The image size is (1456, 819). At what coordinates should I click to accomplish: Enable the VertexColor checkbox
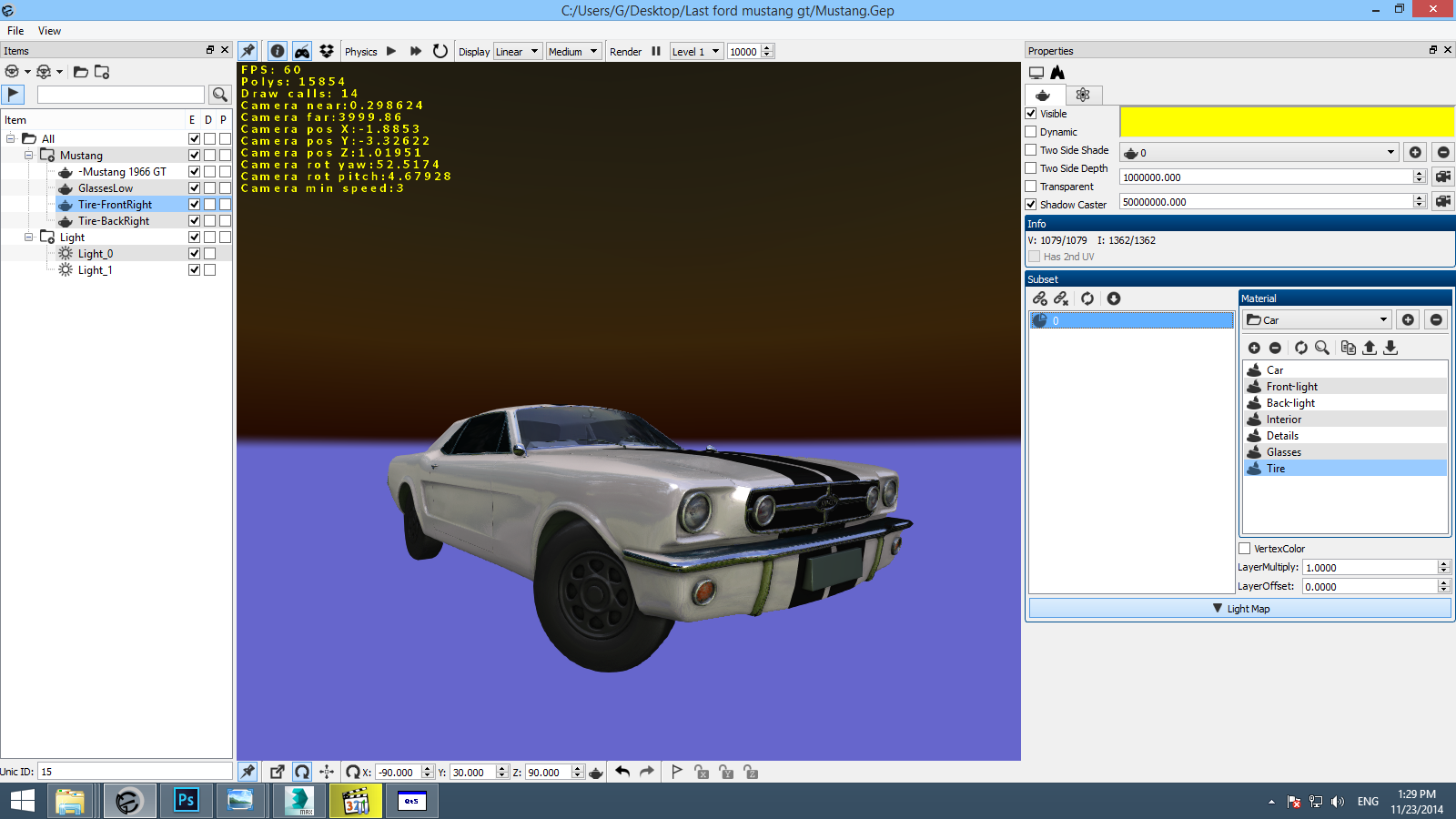pos(1245,549)
